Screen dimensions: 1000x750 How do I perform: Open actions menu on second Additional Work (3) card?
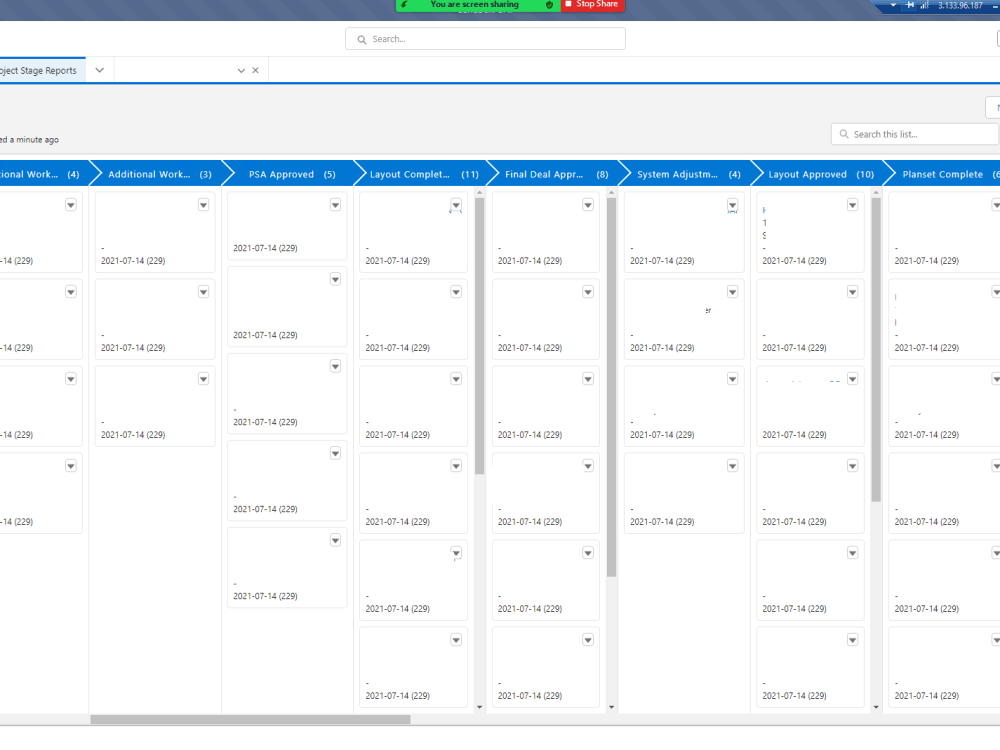pos(203,292)
